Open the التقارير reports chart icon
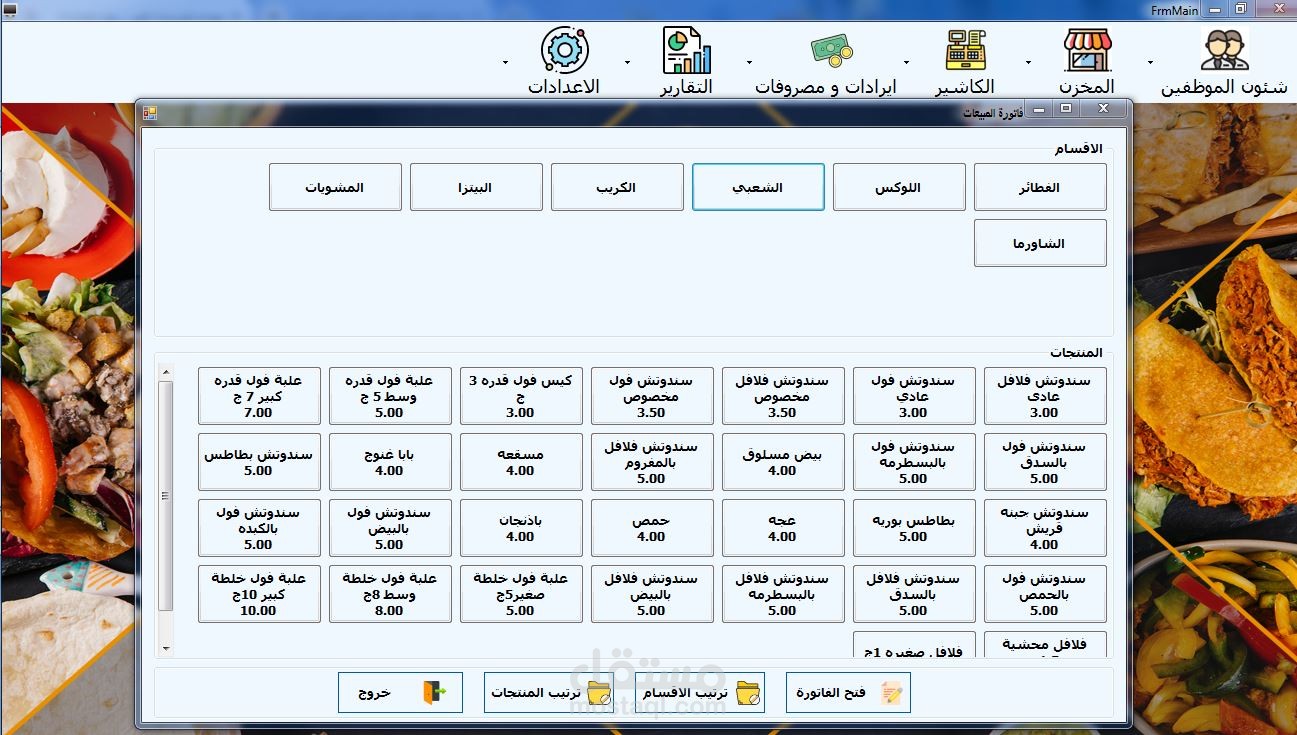Viewport: 1297px width, 735px height. 686,50
